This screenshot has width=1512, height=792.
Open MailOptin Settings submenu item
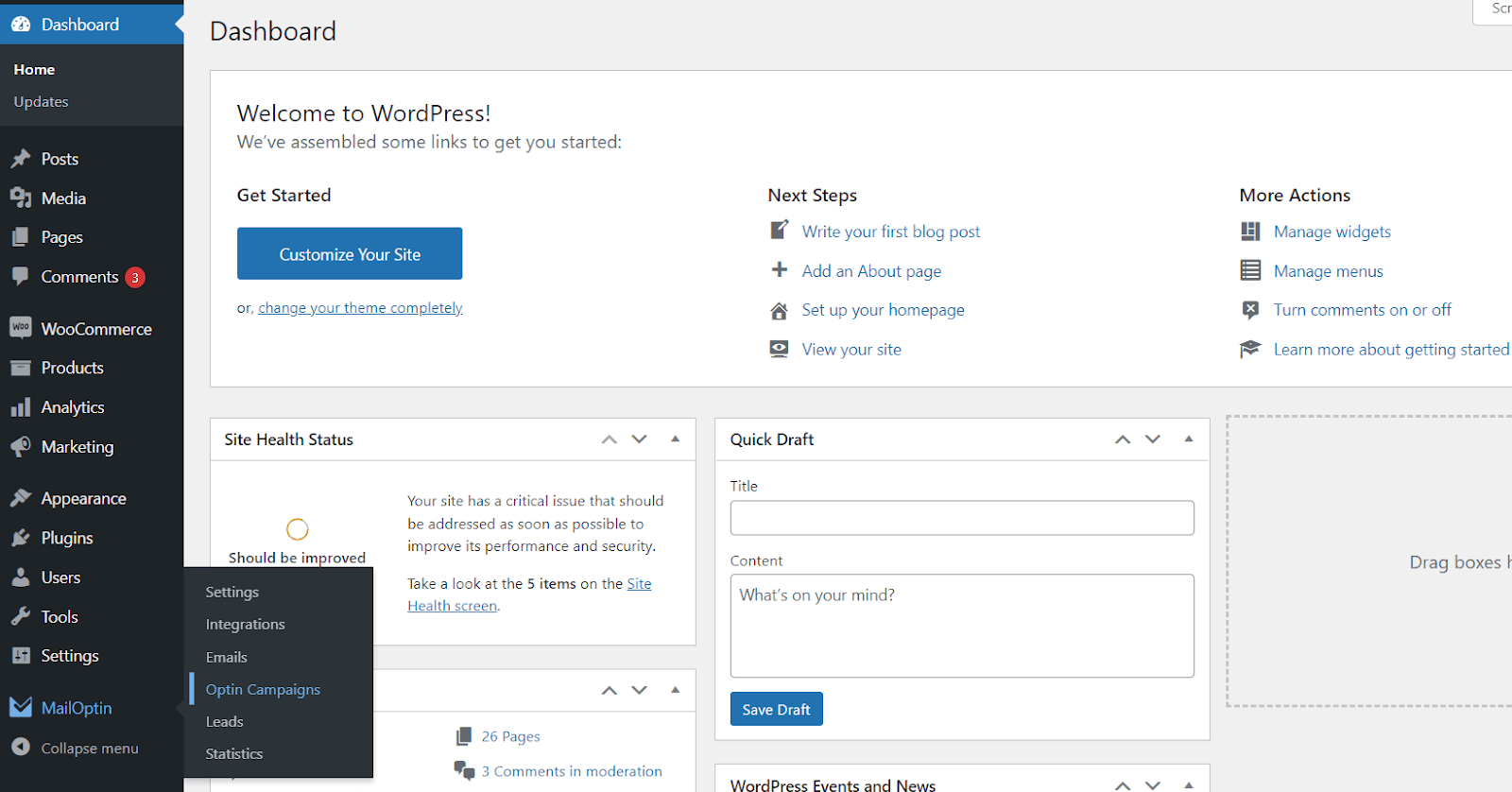[x=232, y=593]
